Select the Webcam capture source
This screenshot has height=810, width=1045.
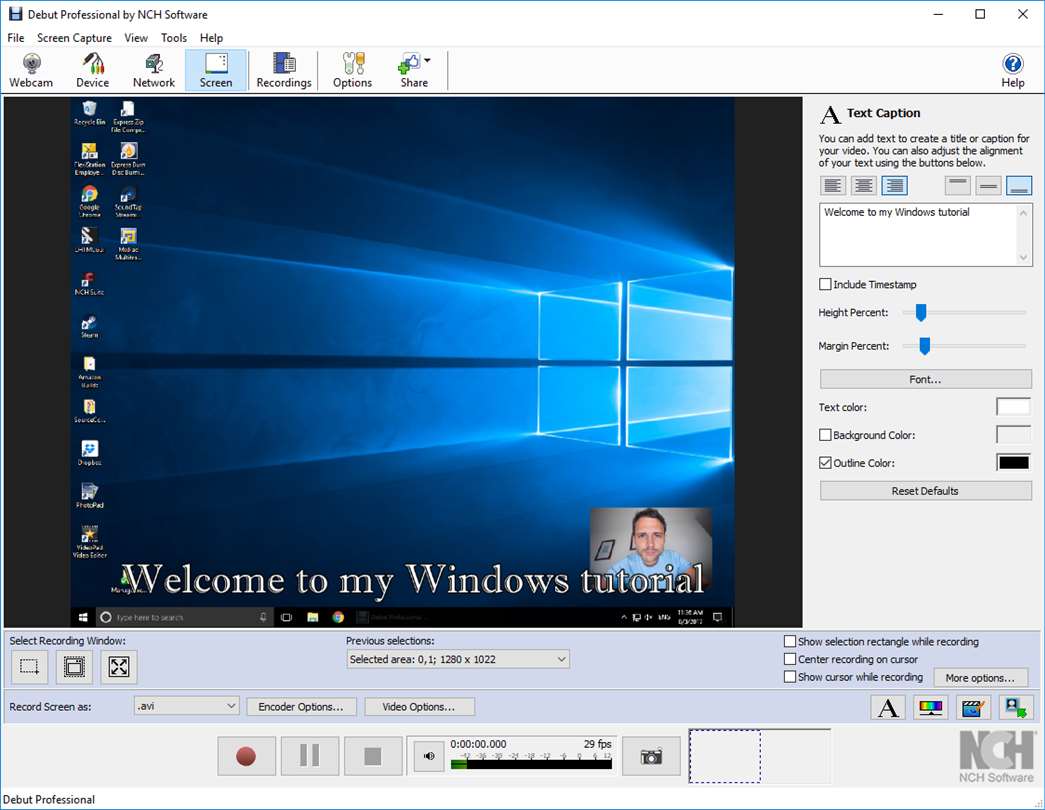pos(31,70)
